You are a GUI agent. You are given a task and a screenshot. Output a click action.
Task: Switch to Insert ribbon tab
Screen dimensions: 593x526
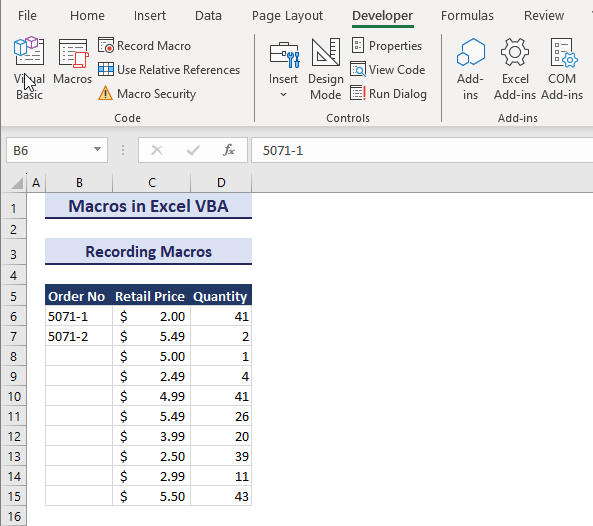click(150, 16)
